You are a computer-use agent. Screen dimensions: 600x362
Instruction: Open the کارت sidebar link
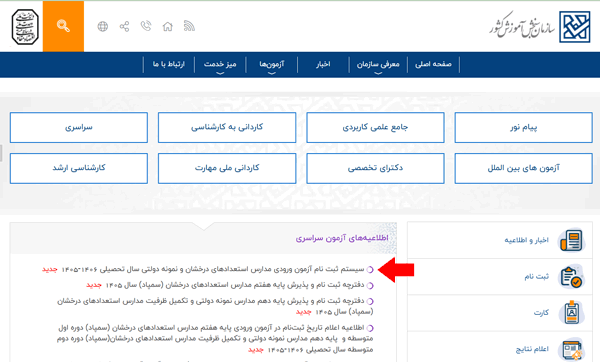[x=541, y=313]
